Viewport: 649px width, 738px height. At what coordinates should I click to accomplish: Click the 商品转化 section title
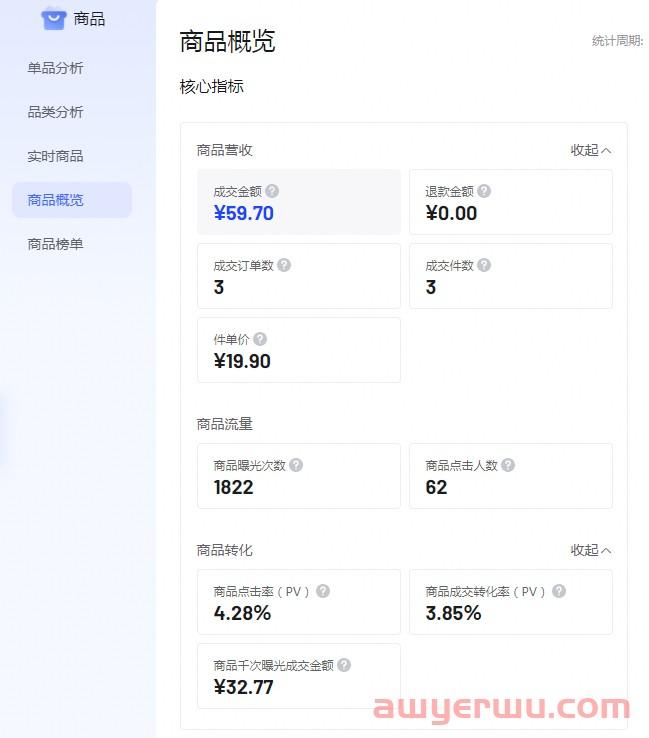[x=224, y=550]
